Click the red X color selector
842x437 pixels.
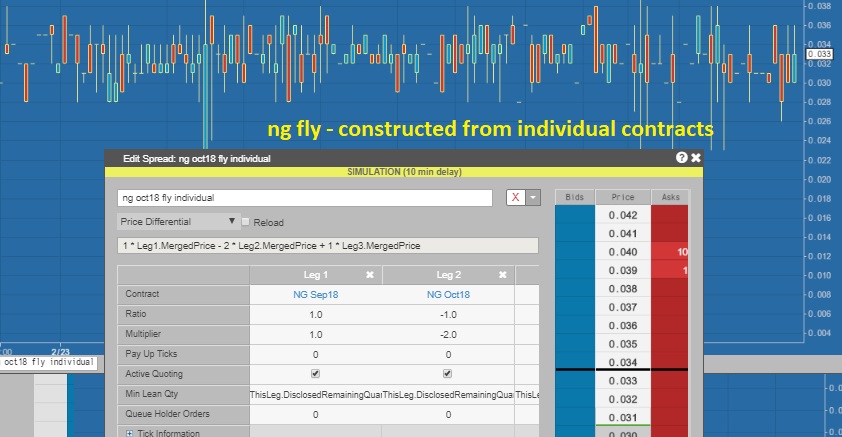point(516,197)
